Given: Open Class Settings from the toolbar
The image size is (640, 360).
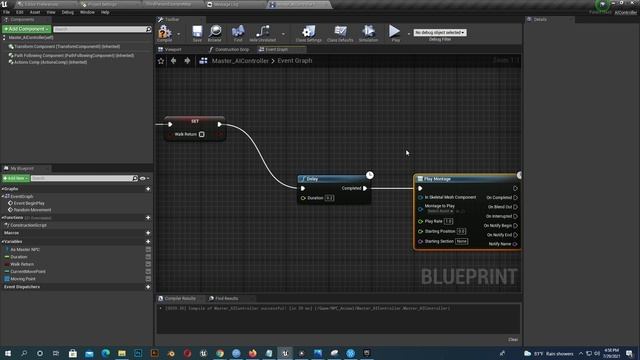Looking at the screenshot, I should [x=309, y=31].
